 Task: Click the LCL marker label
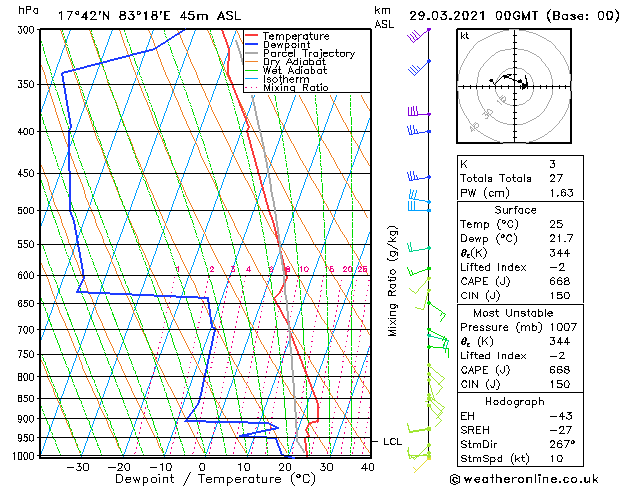pos(392,441)
